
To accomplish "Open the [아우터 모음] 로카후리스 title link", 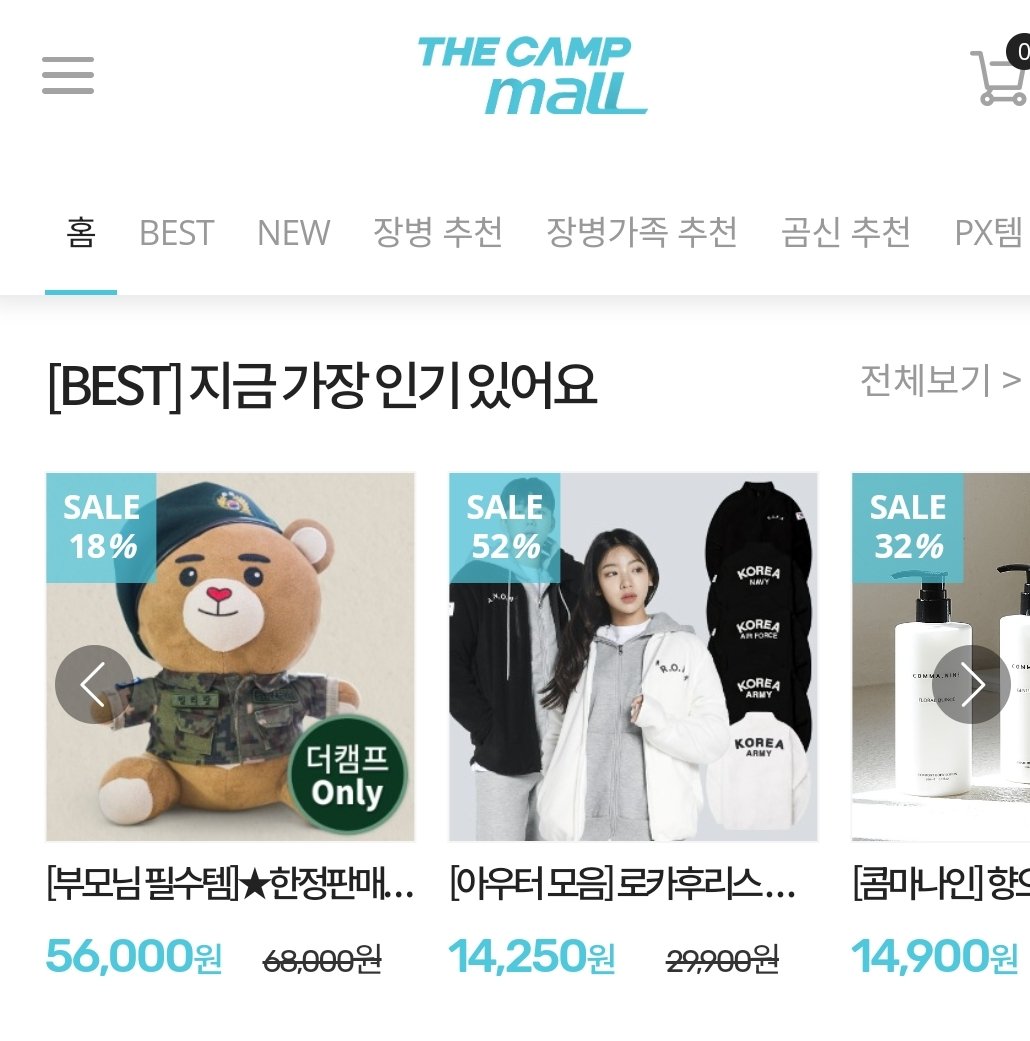I will point(622,884).
